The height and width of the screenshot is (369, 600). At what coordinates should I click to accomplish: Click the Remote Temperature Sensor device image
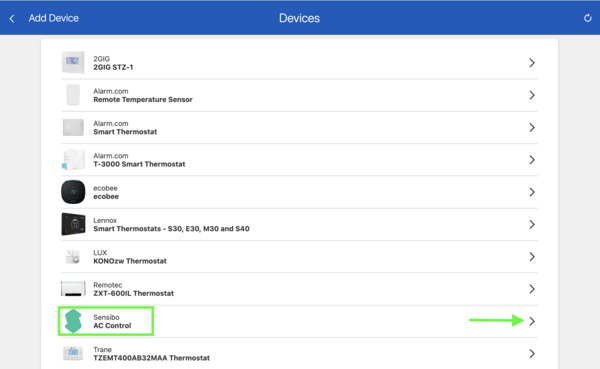tap(73, 95)
